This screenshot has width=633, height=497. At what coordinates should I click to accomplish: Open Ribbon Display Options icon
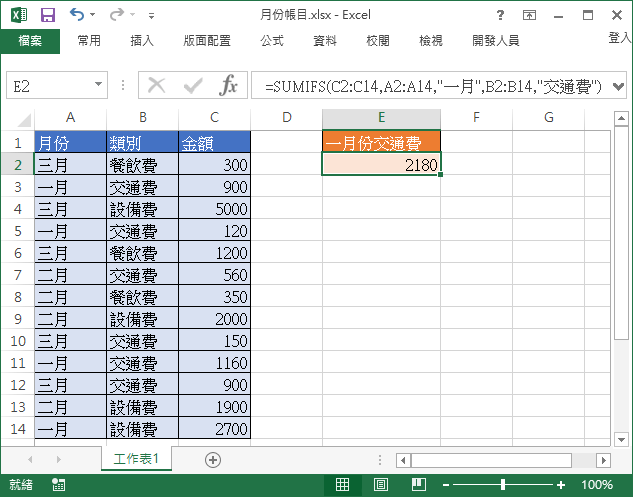coord(529,15)
